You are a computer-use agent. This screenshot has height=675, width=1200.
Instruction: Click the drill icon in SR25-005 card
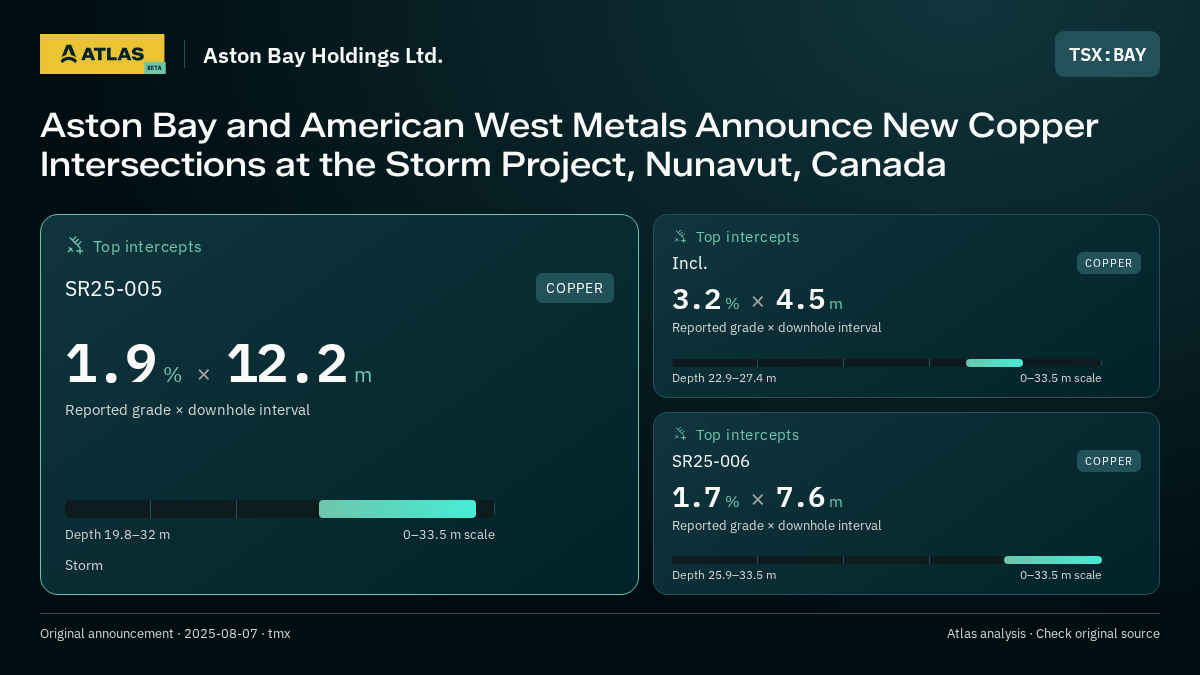pyautogui.click(x=75, y=245)
